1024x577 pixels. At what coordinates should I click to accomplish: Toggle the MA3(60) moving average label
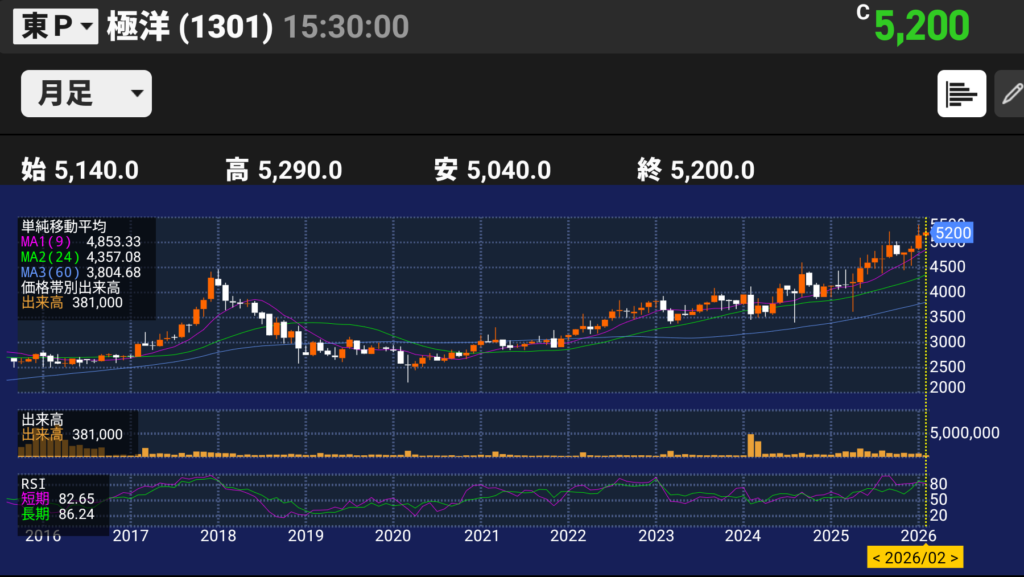coord(84,272)
